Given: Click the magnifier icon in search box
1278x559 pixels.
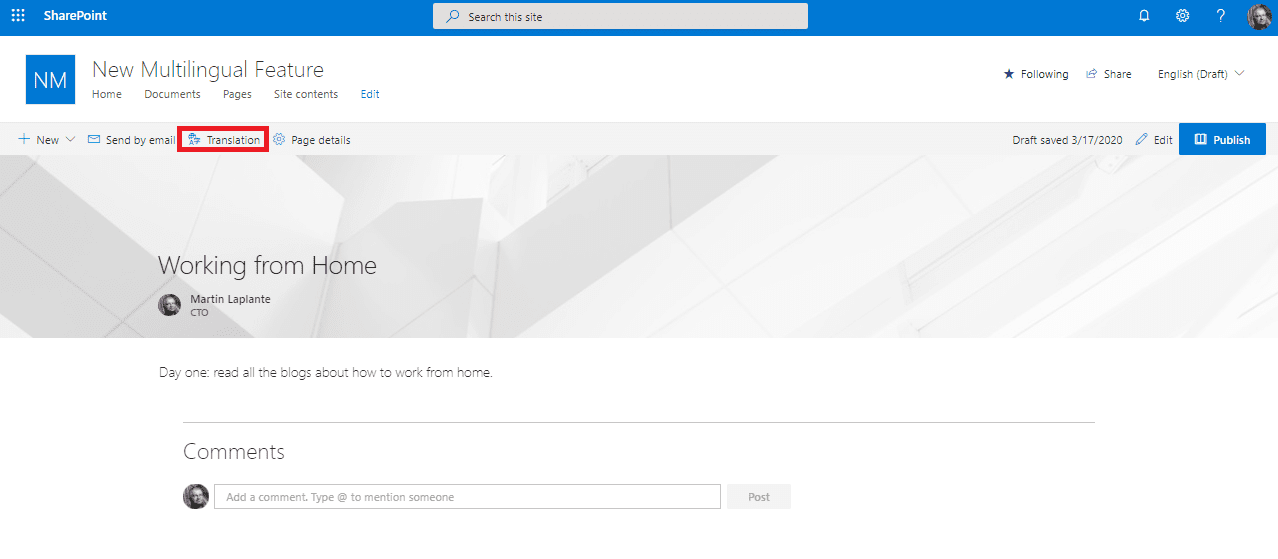Looking at the screenshot, I should [453, 17].
